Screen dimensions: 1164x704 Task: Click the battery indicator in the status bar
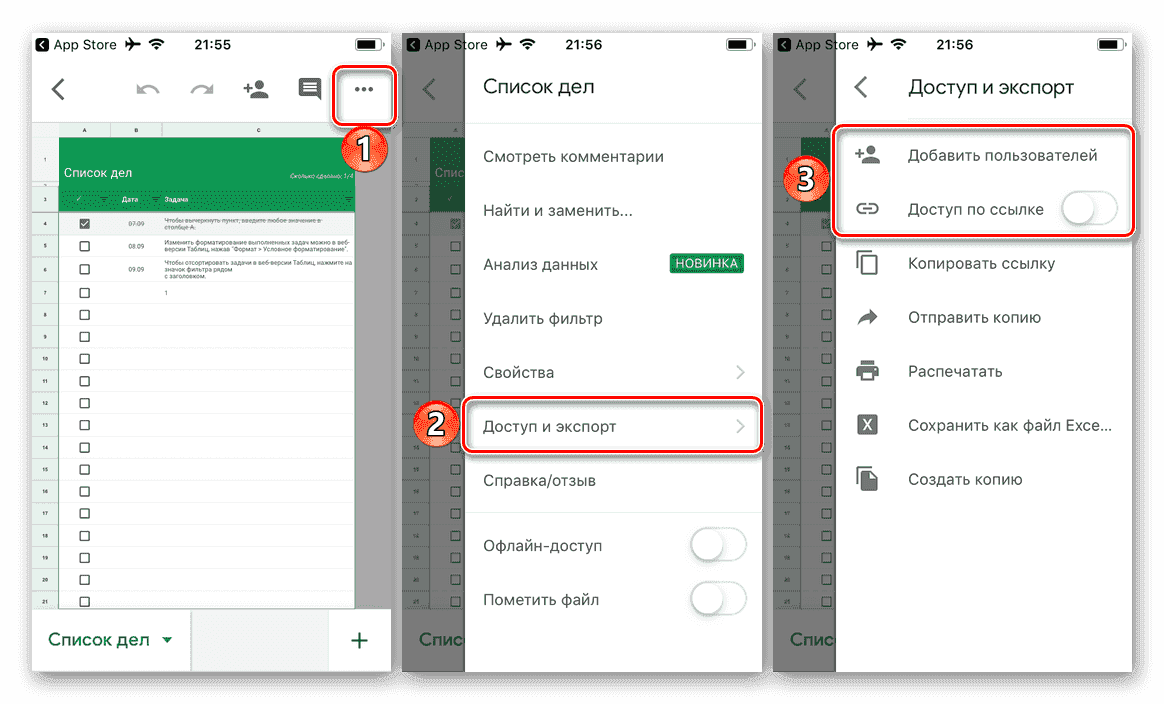pos(367,44)
